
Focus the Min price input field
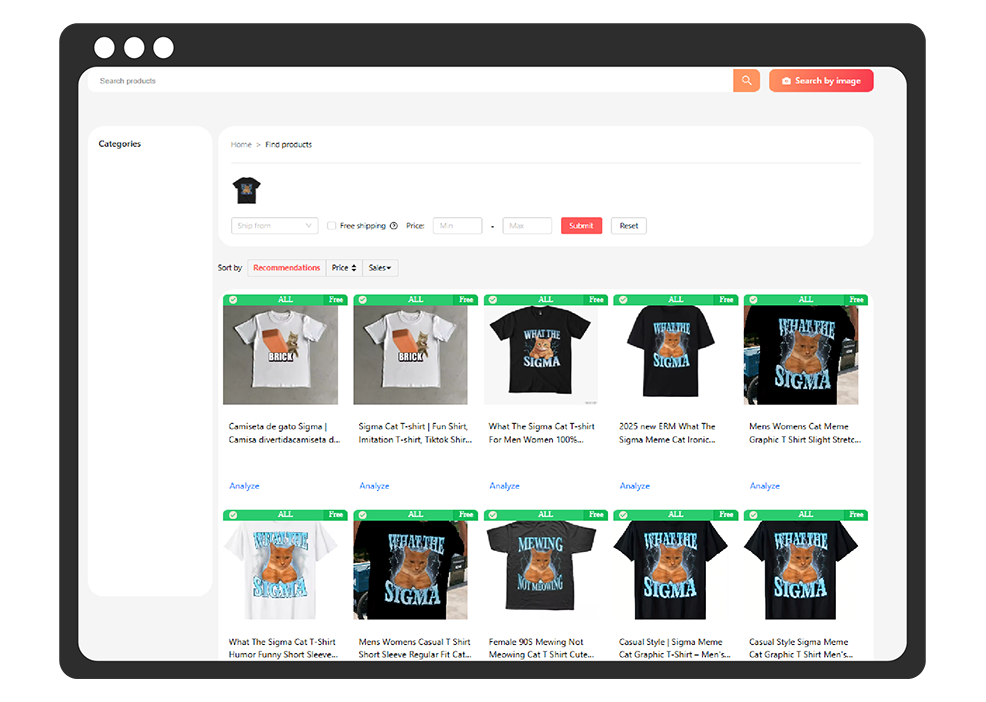(457, 226)
